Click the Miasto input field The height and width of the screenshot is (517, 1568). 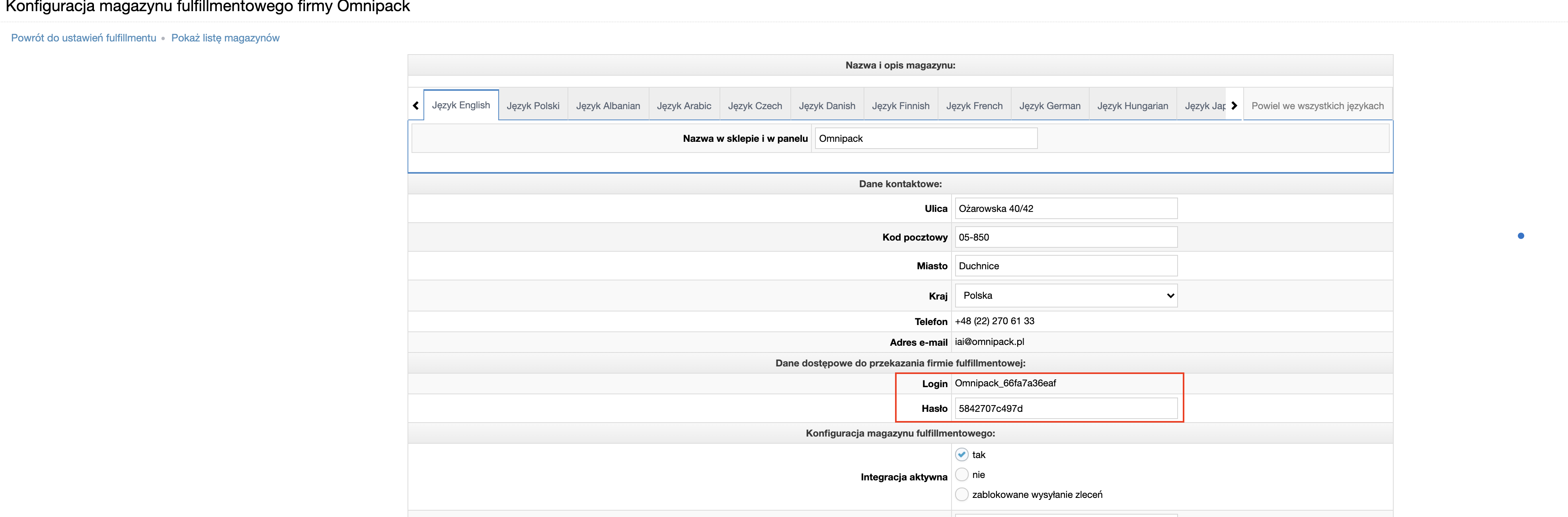(1066, 266)
